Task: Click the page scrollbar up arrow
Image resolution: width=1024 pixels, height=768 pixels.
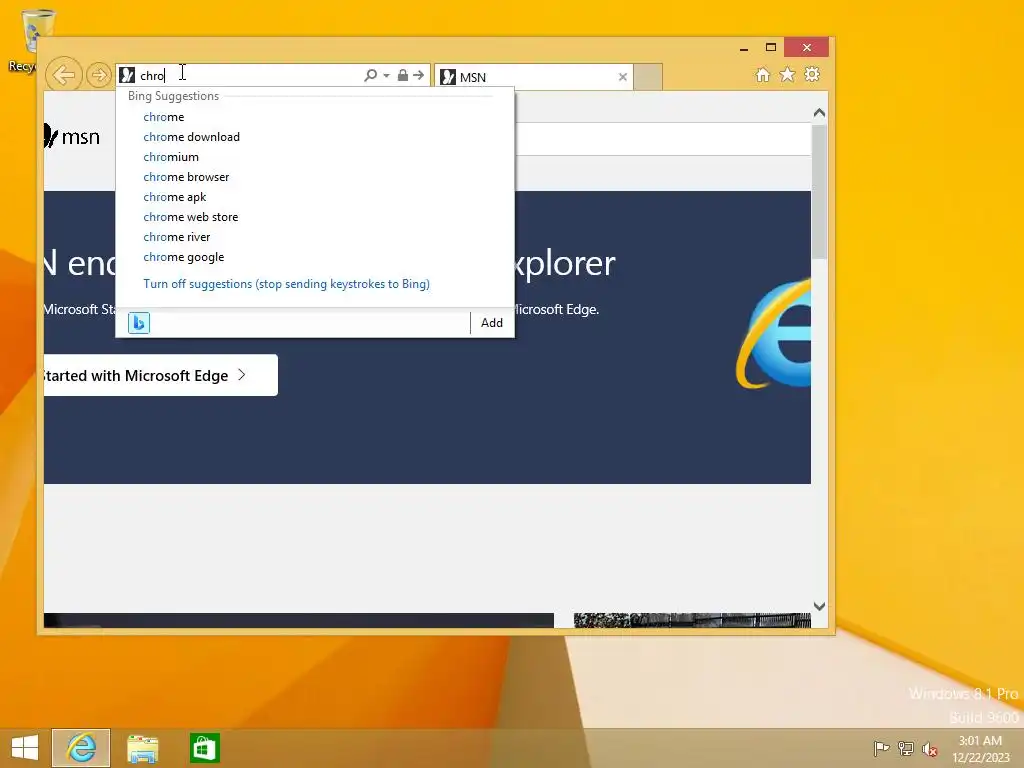Action: click(820, 113)
